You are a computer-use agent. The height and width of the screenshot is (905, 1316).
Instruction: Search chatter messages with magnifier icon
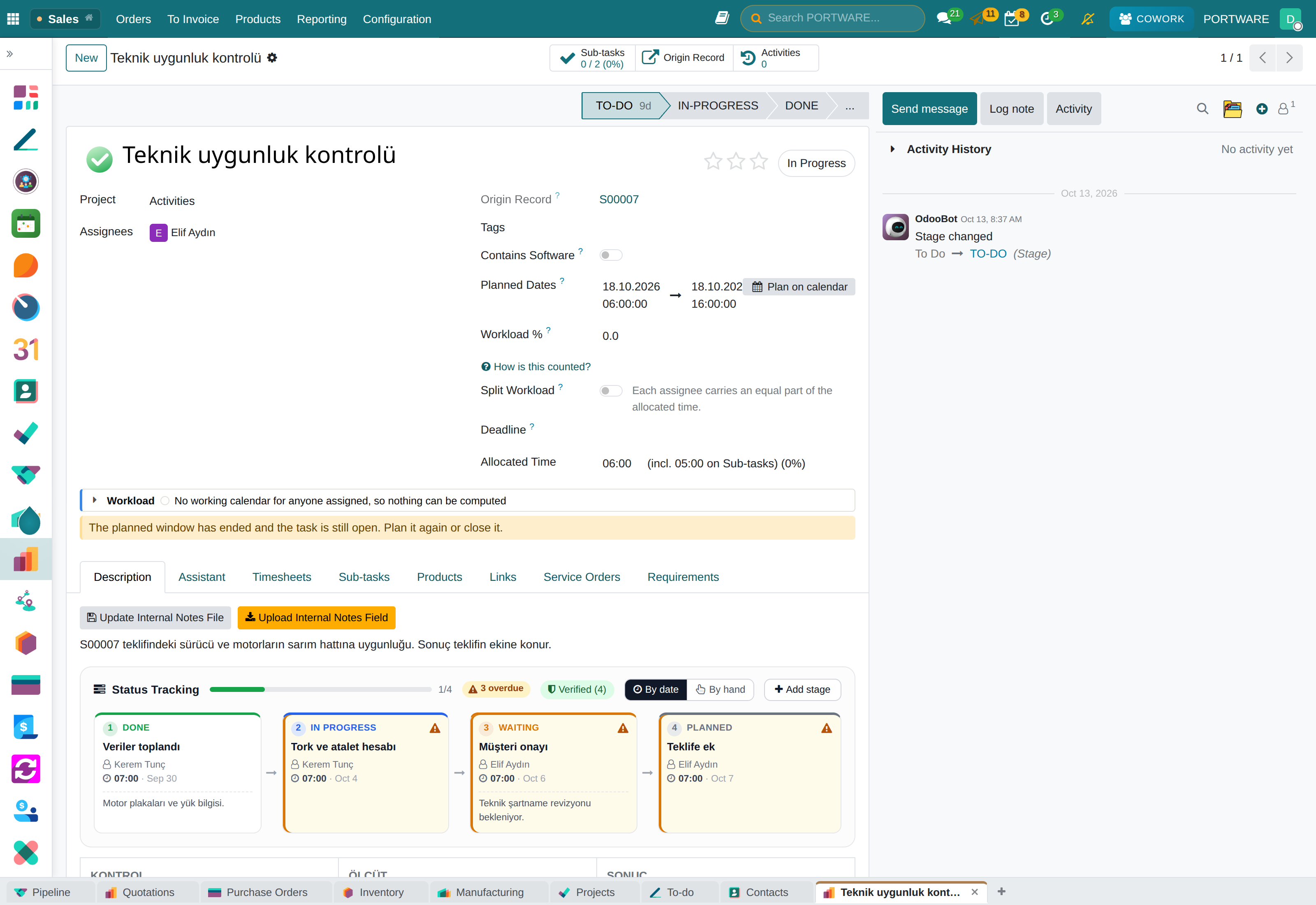[1202, 108]
